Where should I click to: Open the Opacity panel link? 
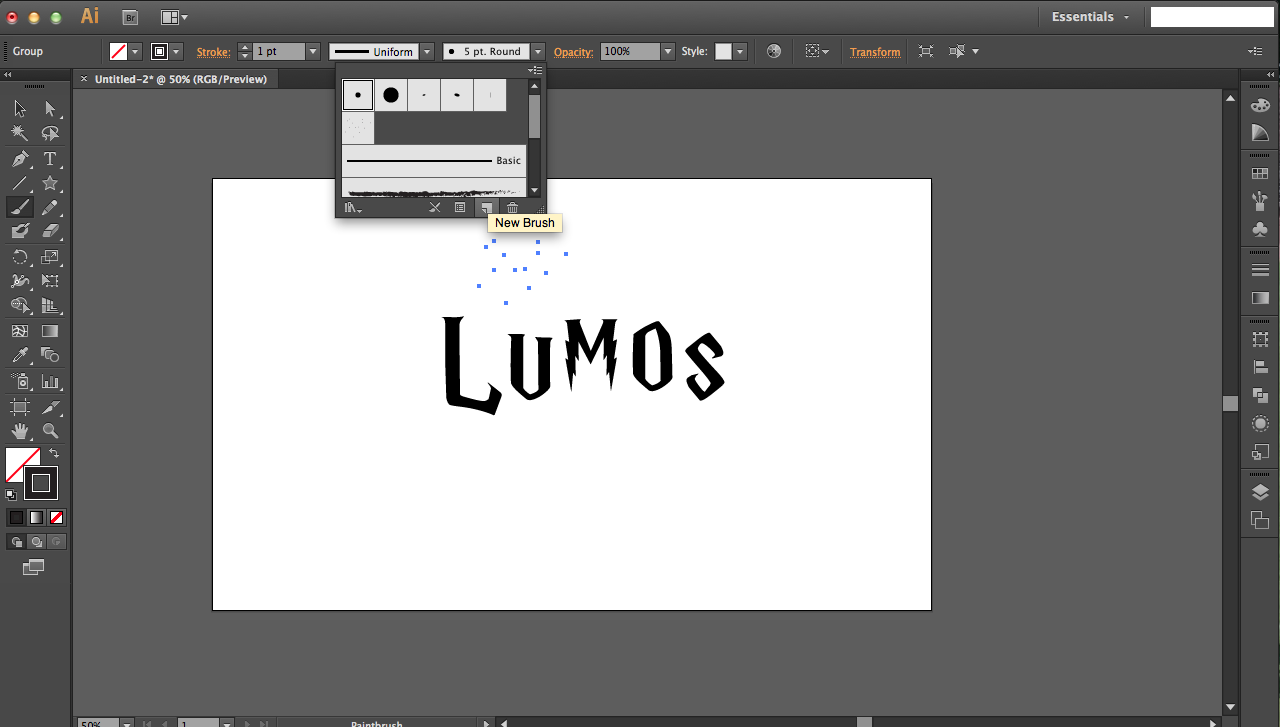[573, 52]
